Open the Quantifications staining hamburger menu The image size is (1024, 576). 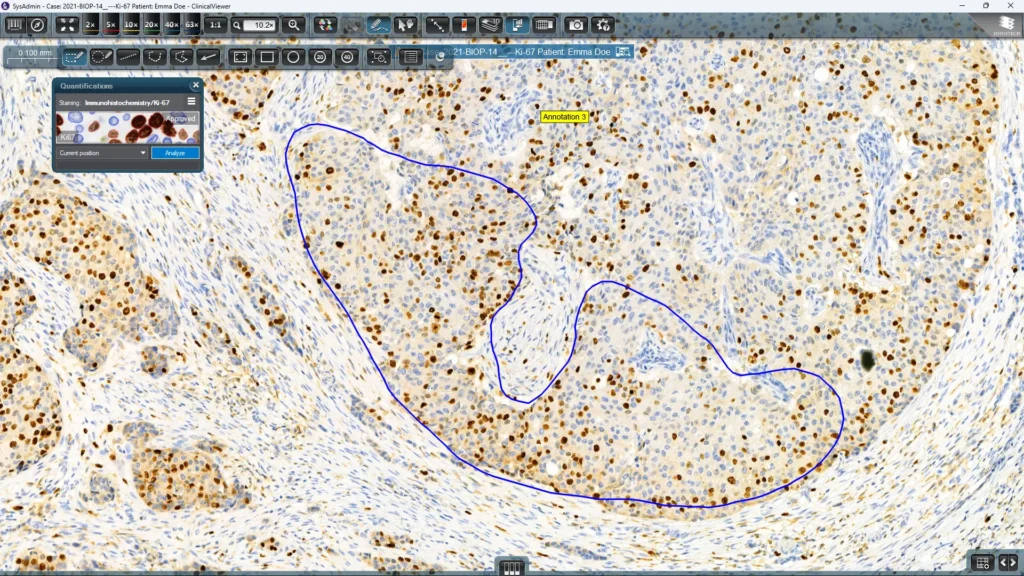[x=191, y=102]
